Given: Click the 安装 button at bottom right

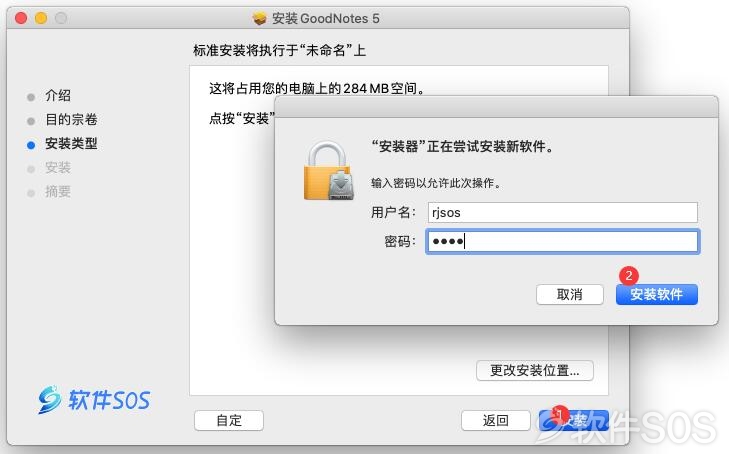Looking at the screenshot, I should coord(574,420).
